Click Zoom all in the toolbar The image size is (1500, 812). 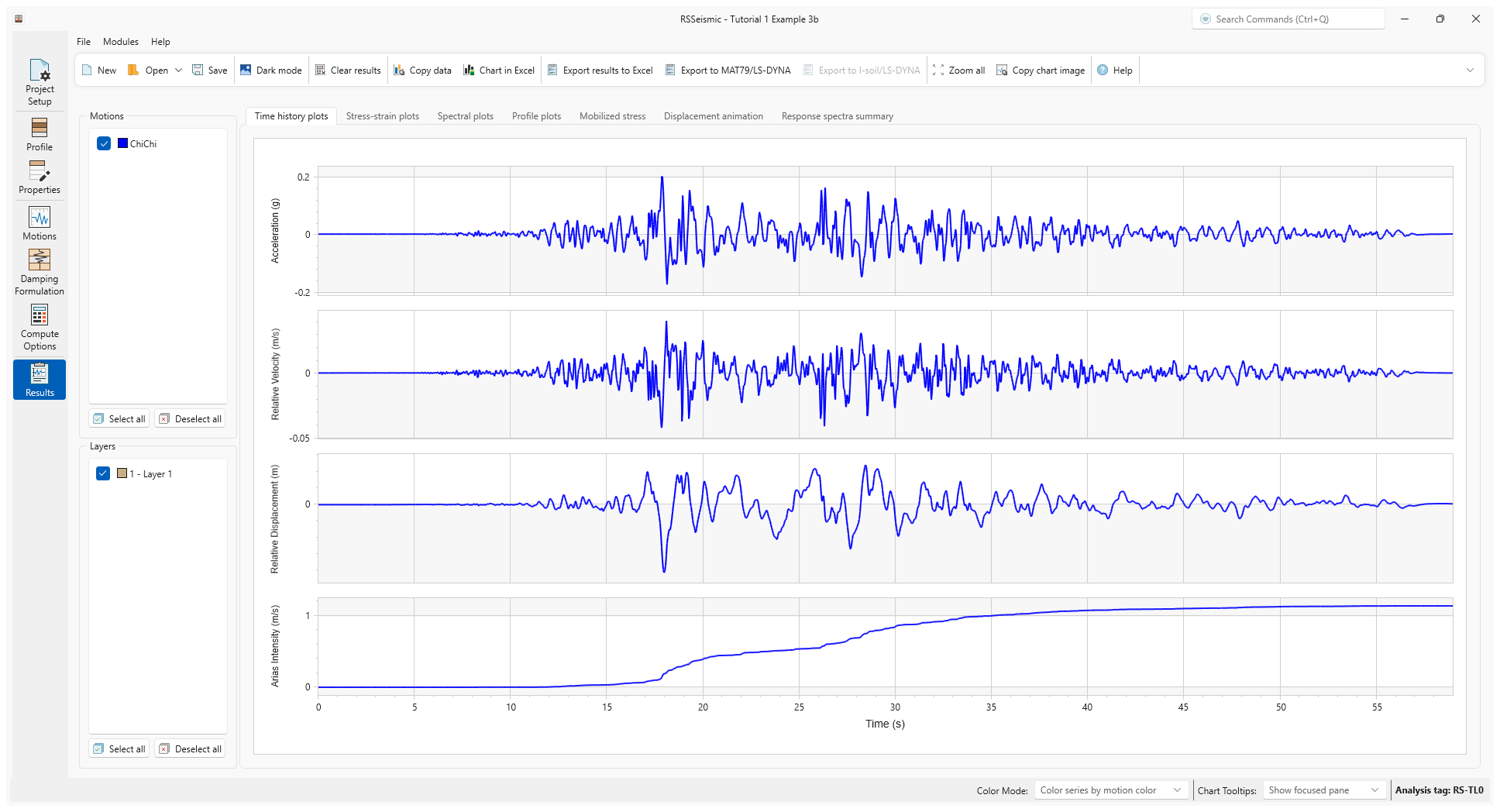point(959,71)
